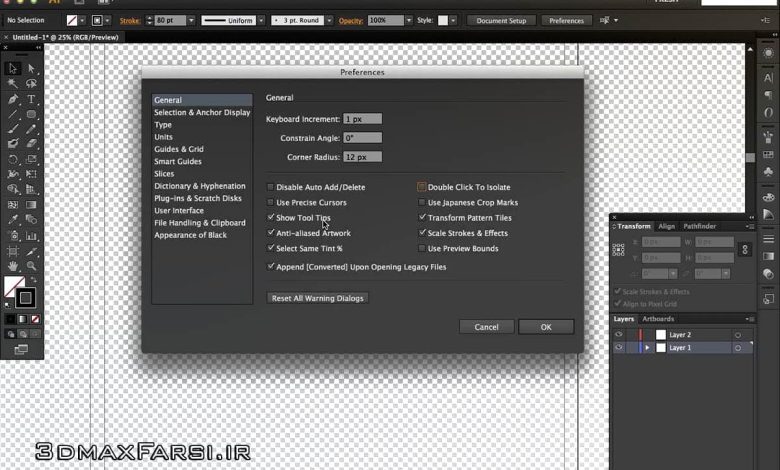Open the Character panel icon in dock
Image resolution: width=780 pixels, height=470 pixels.
coord(769,78)
